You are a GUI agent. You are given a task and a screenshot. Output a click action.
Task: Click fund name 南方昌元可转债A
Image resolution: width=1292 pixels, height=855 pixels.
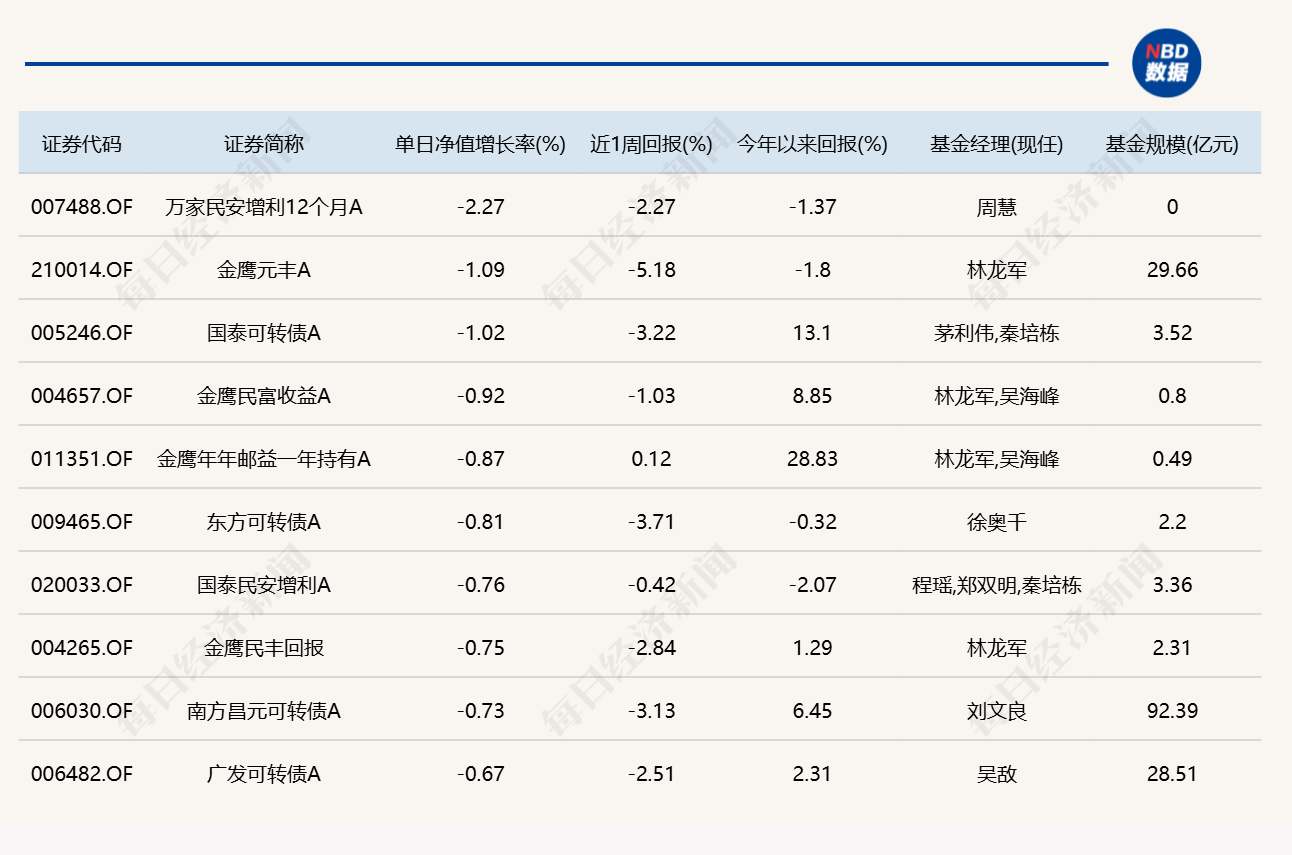tap(264, 711)
